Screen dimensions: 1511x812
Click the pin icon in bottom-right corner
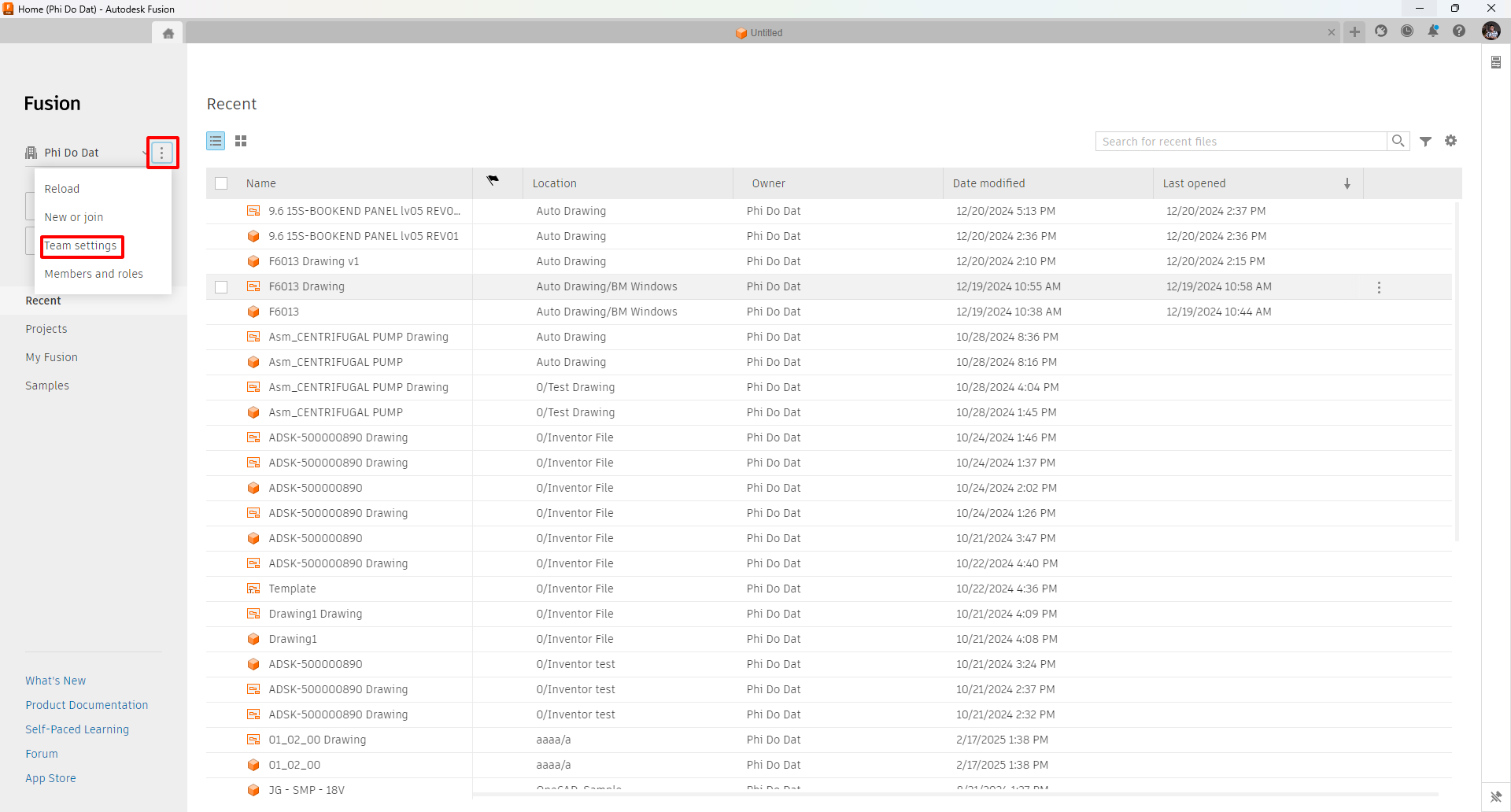(x=1496, y=796)
